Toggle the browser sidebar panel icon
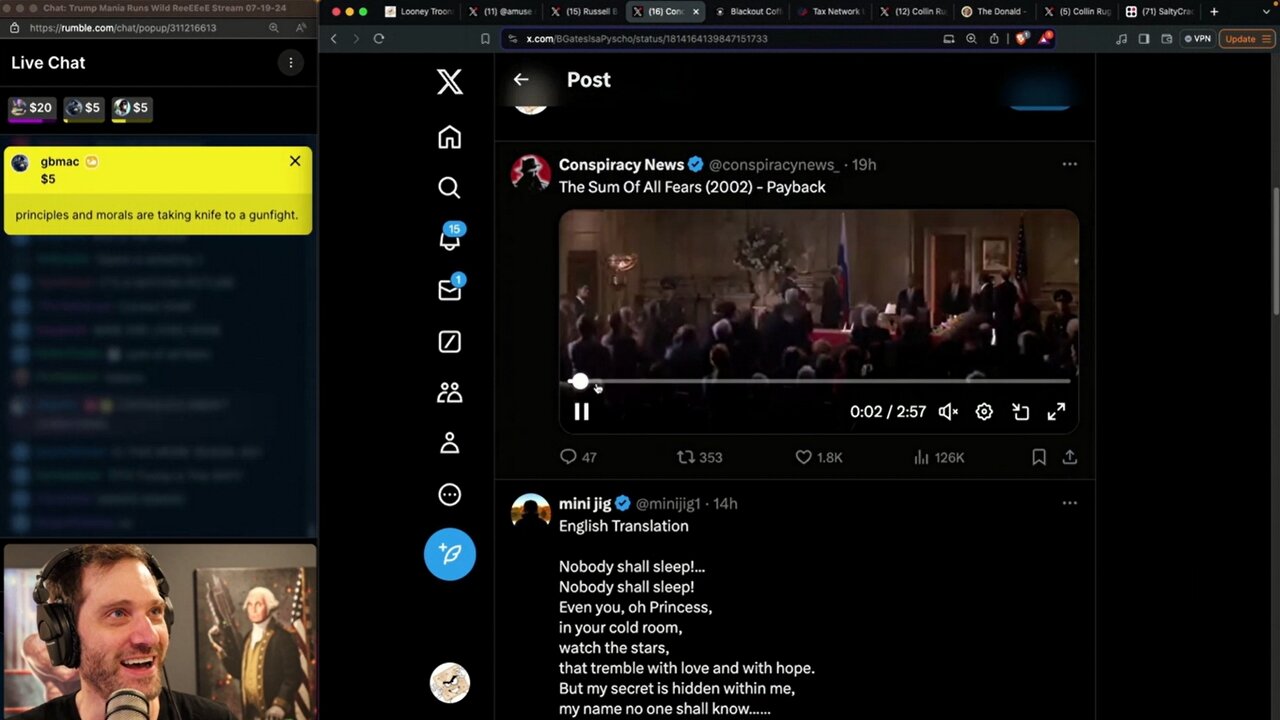Screen dimensions: 1280x720 (x=1144, y=39)
